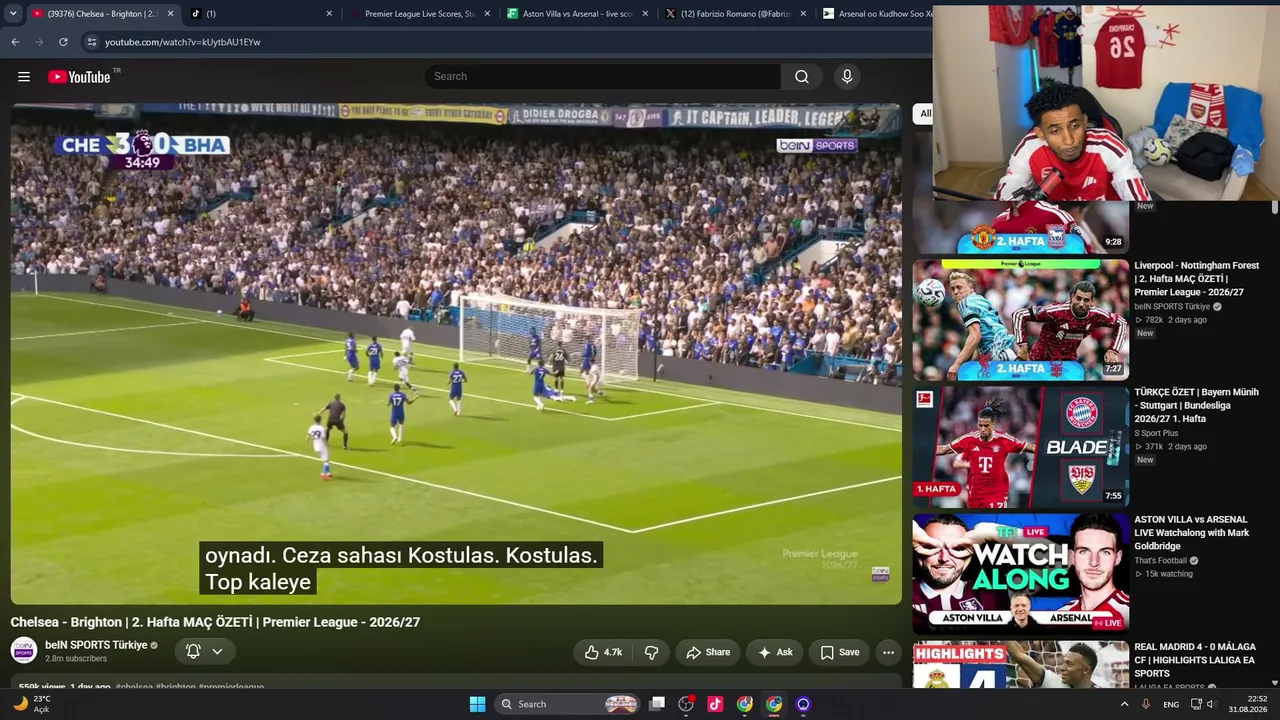Click the #chelsea hashtag in description

point(134,687)
